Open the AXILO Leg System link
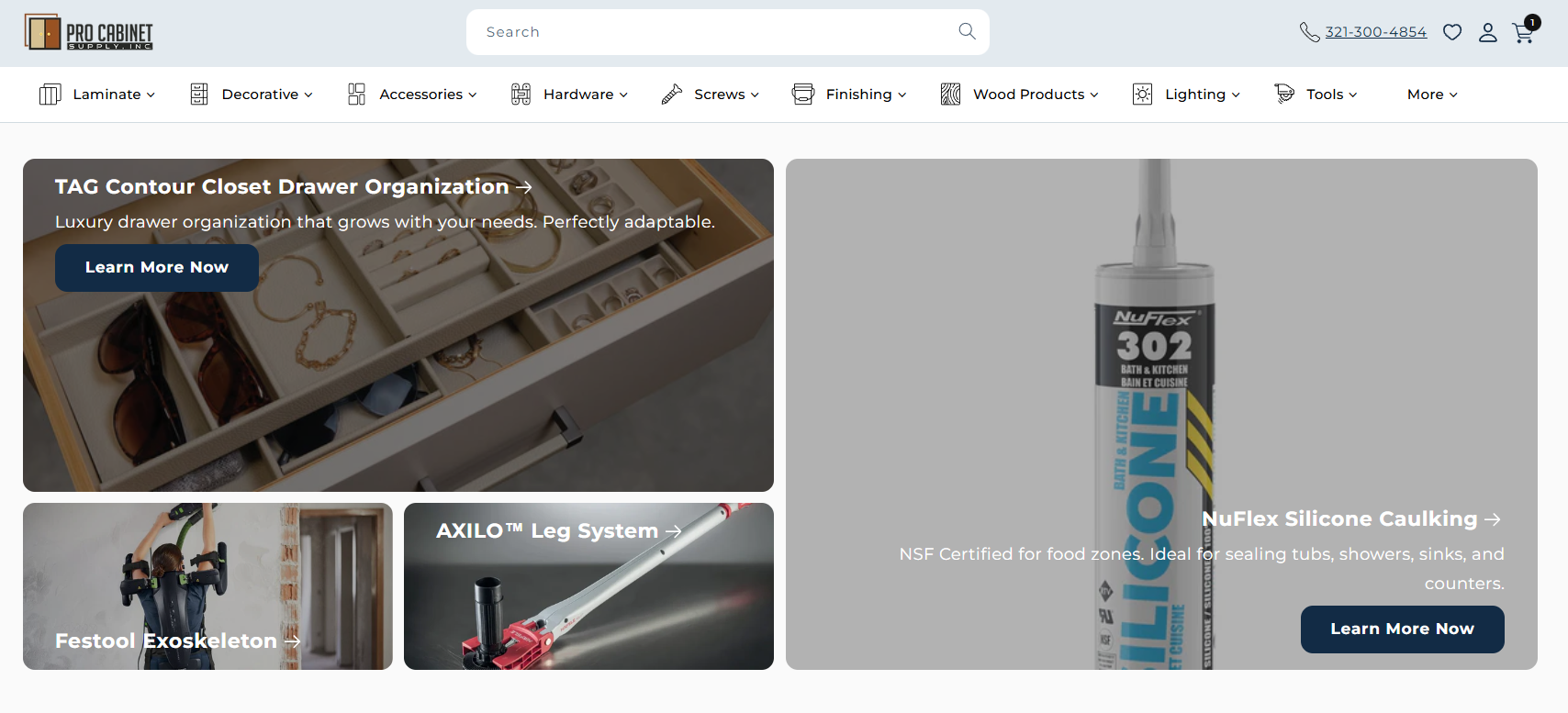This screenshot has height=713, width=1568. point(559,531)
